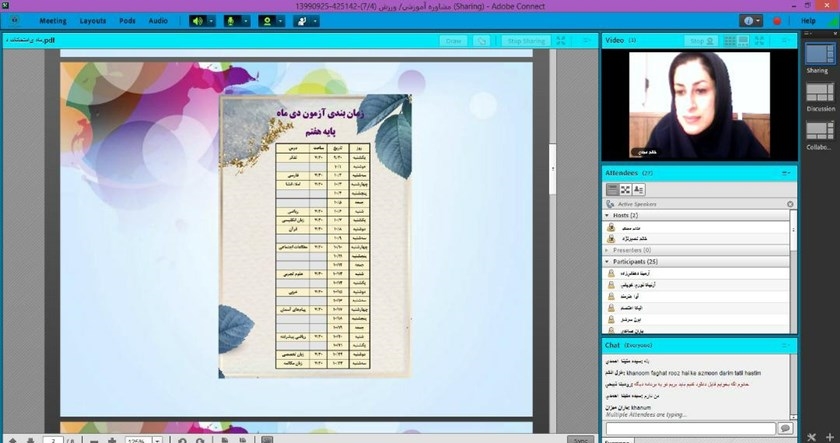Open the Layouts menu

pos(93,20)
